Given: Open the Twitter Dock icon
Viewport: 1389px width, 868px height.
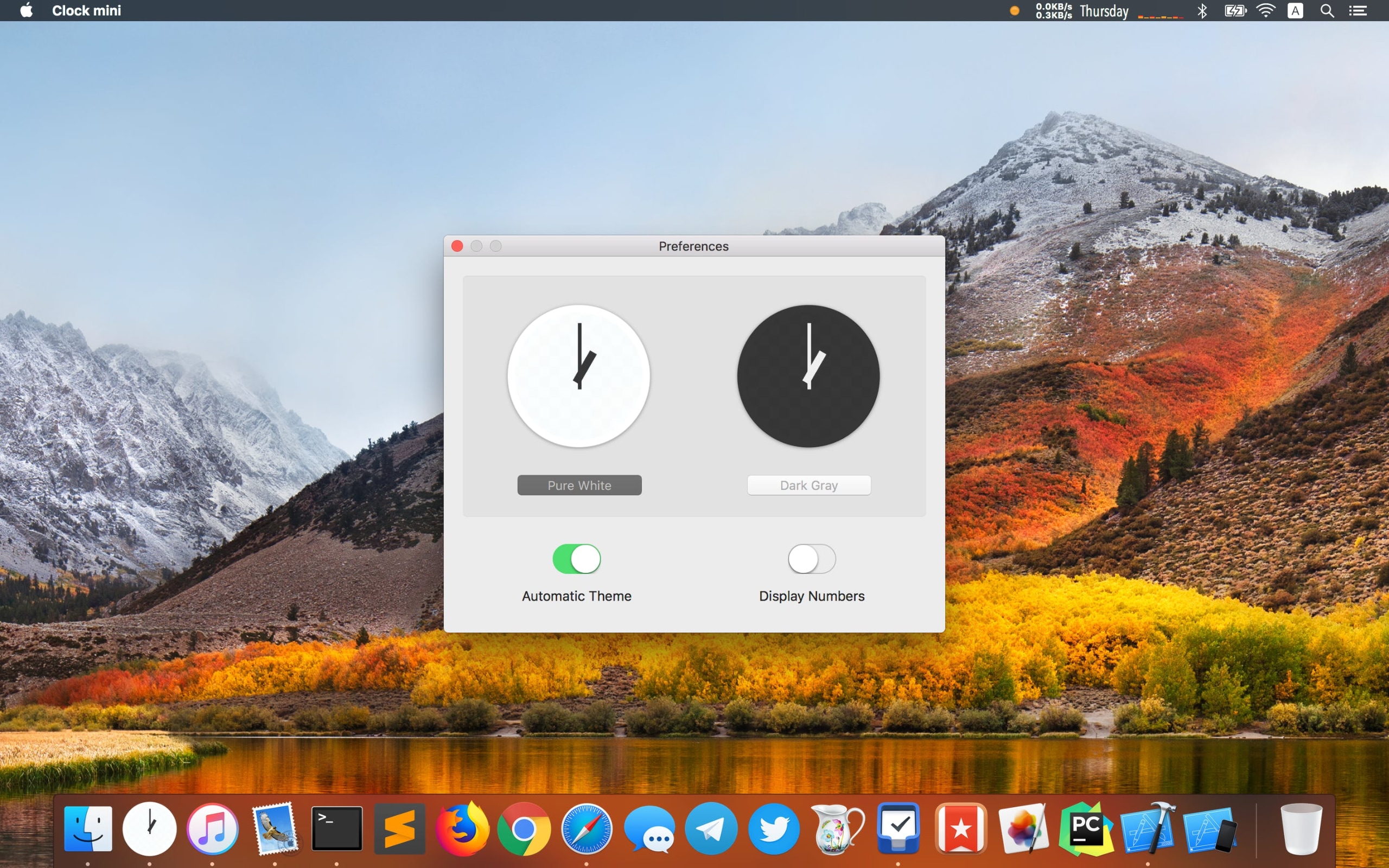Looking at the screenshot, I should pos(774,828).
